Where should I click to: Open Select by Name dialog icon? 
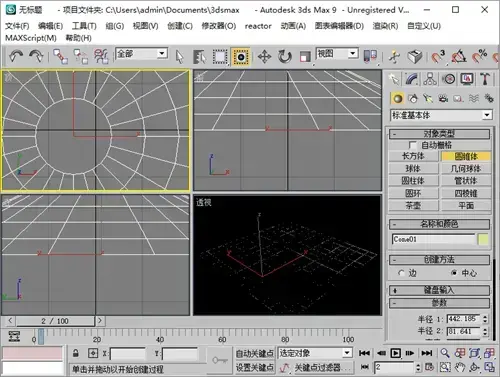pos(200,57)
